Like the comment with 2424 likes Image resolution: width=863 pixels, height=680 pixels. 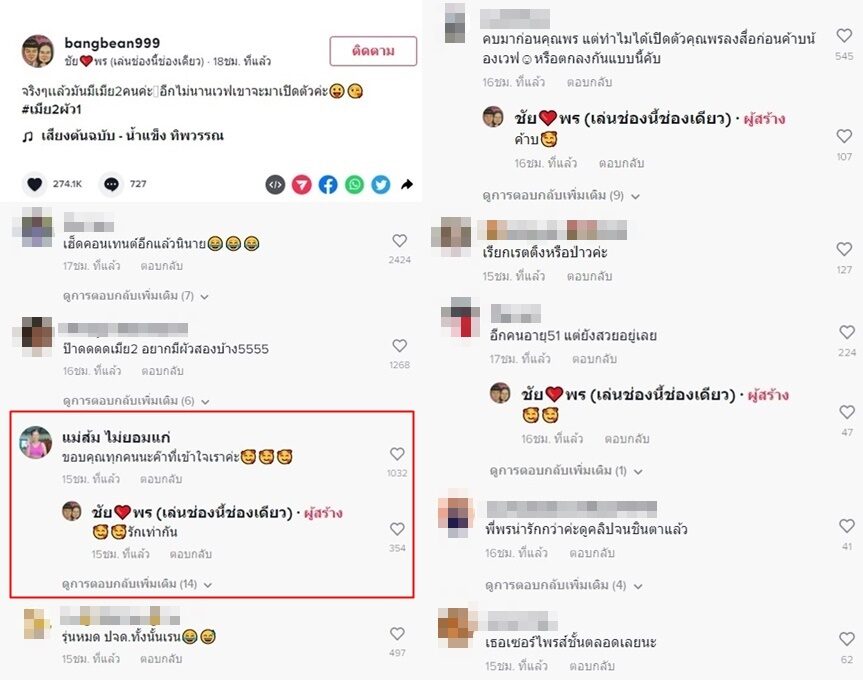(400, 240)
